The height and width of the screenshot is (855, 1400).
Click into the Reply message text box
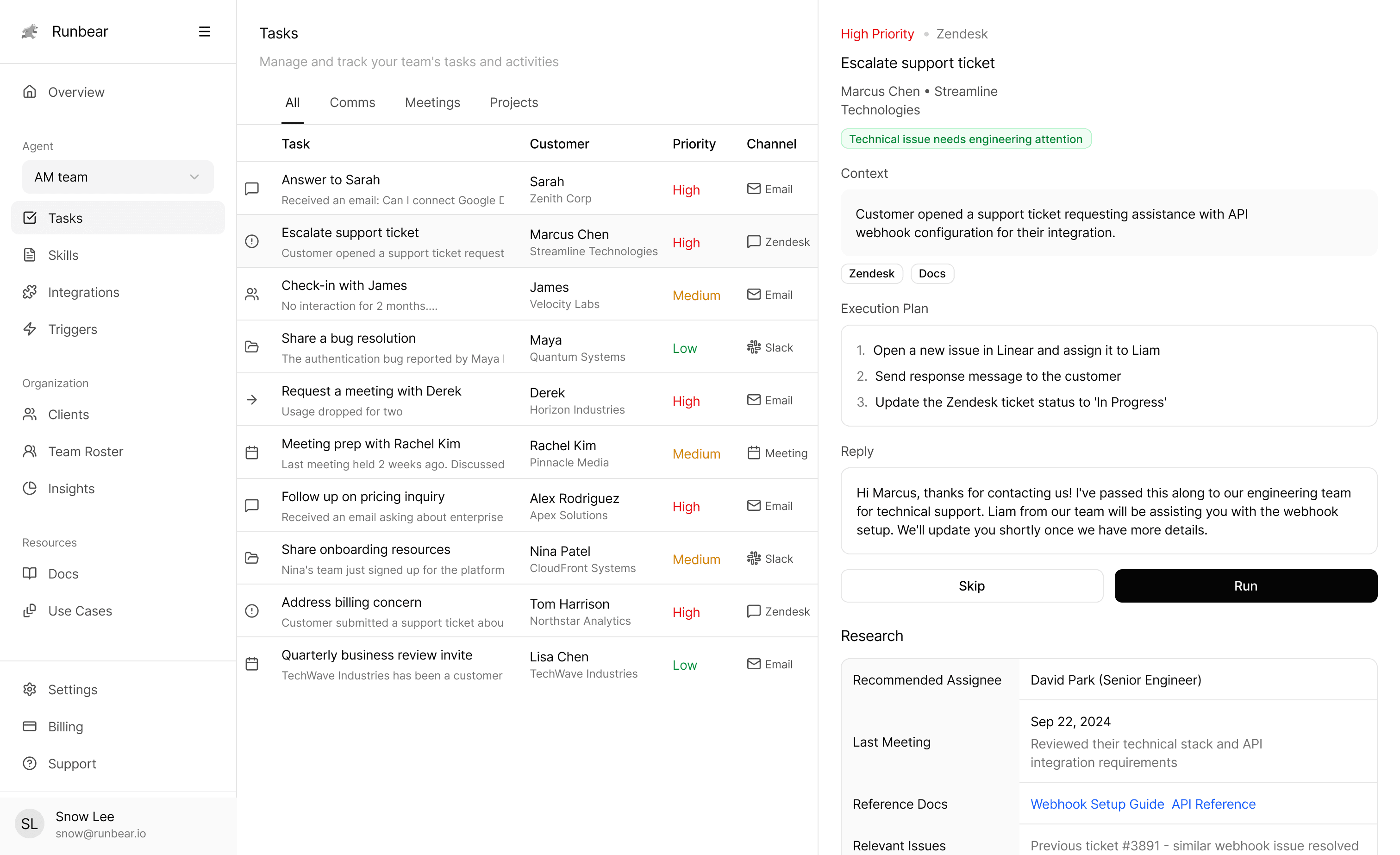click(x=1108, y=511)
